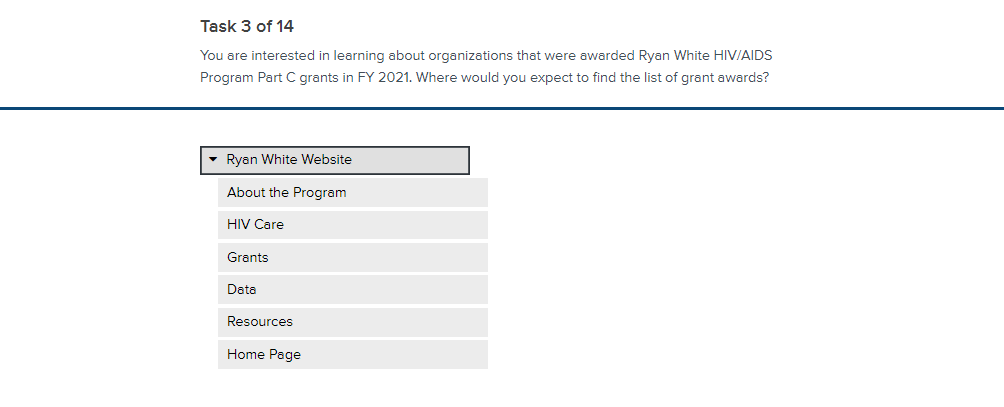Click the Ryan White Website label text
This screenshot has height=407, width=1004.
click(x=289, y=160)
